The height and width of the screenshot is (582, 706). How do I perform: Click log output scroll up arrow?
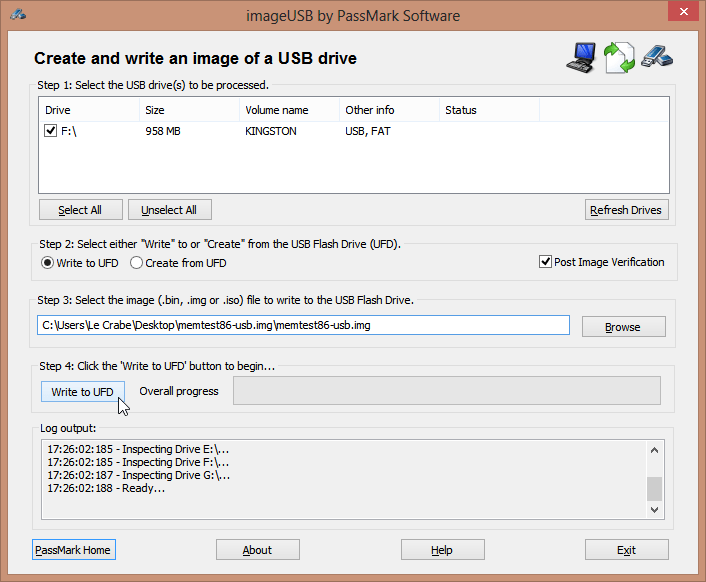(655, 450)
